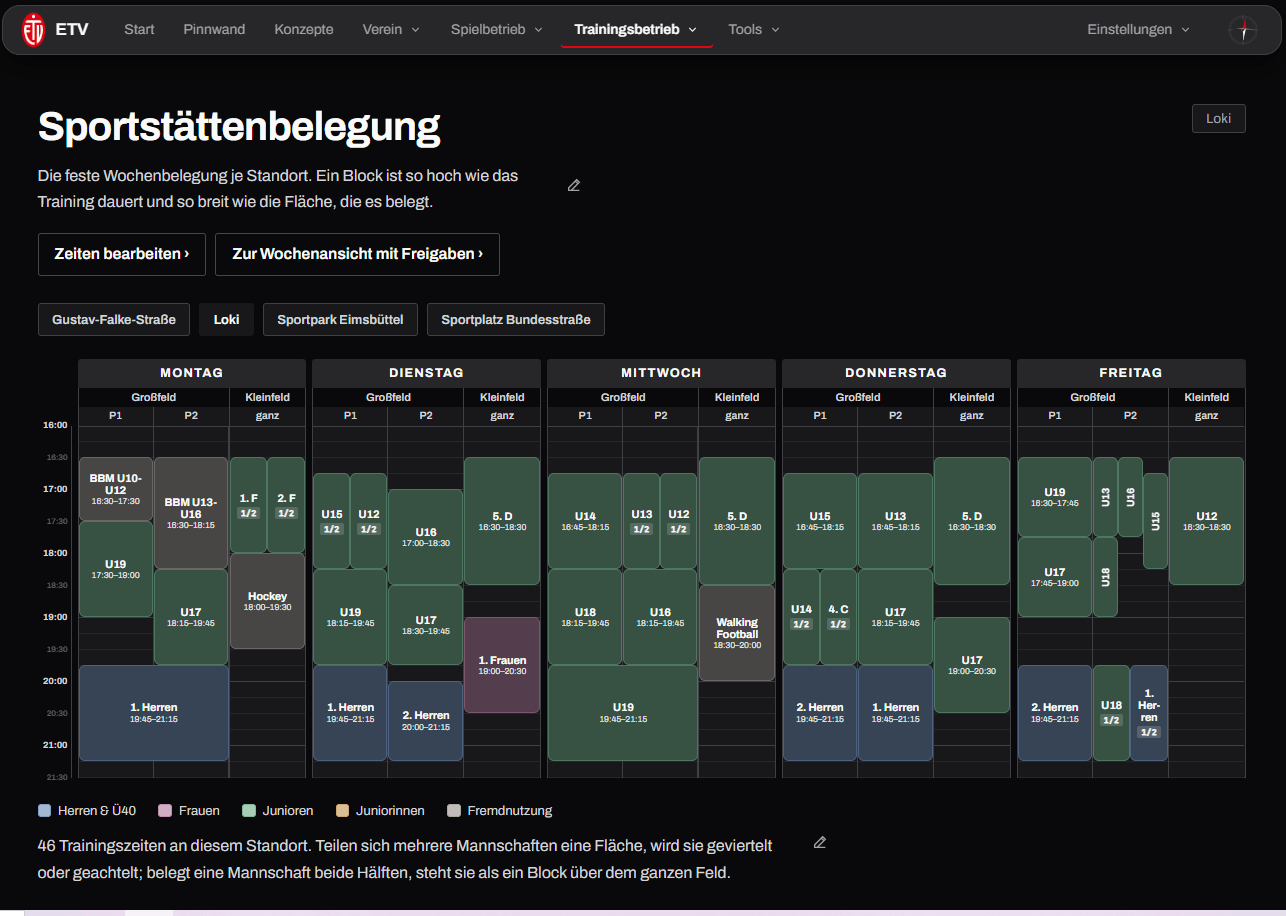Navigate to Konzepte

tap(304, 29)
